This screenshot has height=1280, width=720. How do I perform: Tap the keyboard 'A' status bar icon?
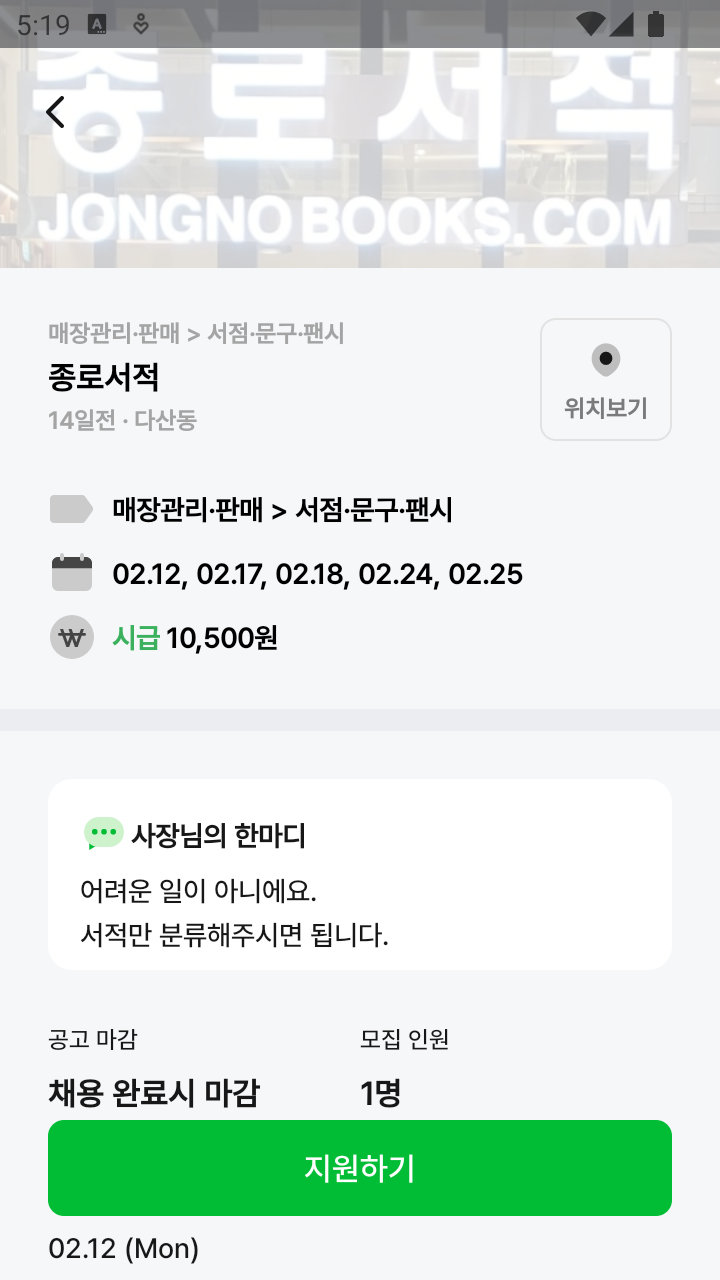click(x=98, y=25)
